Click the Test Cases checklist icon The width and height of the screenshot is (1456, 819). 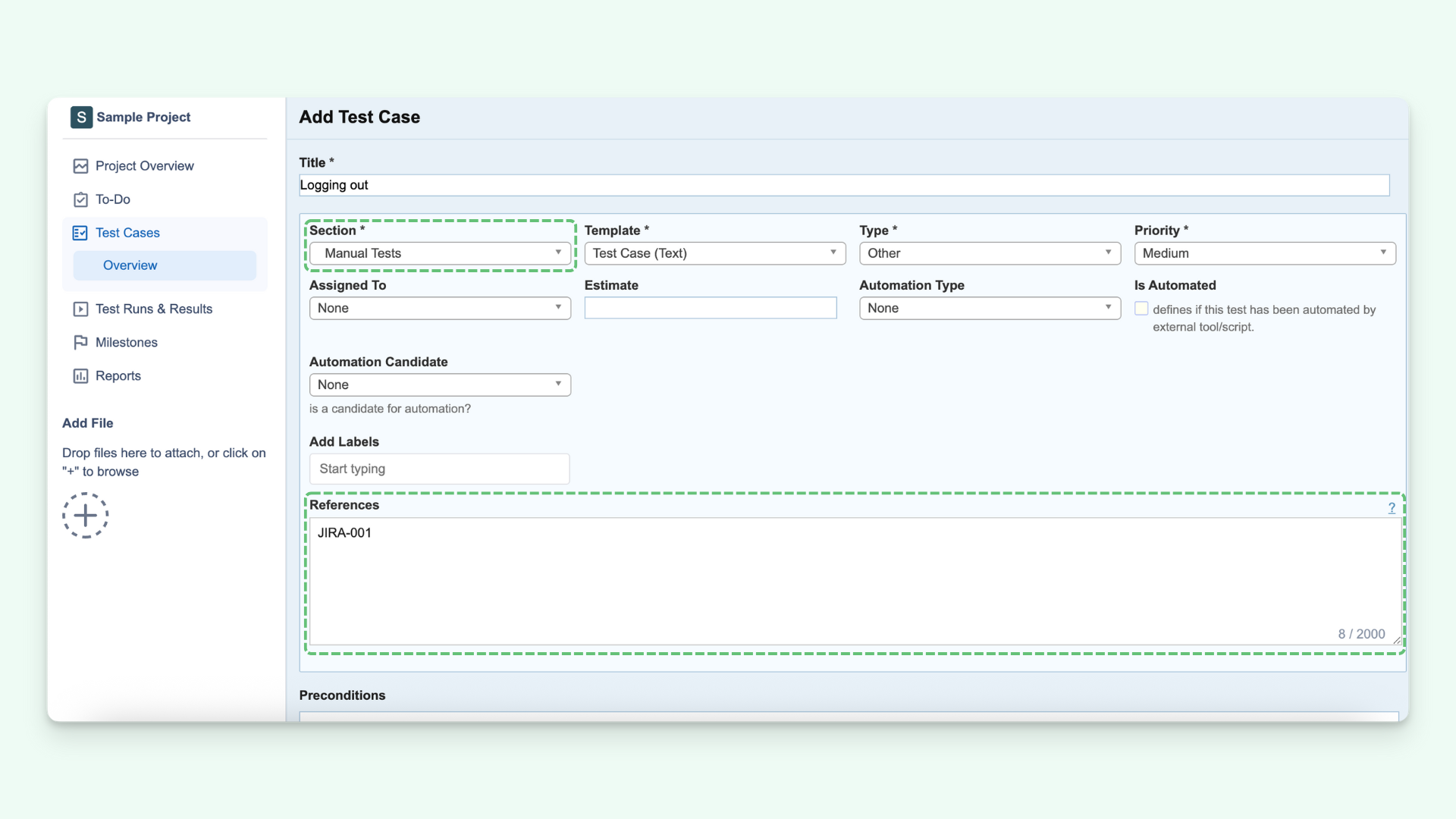coord(81,233)
